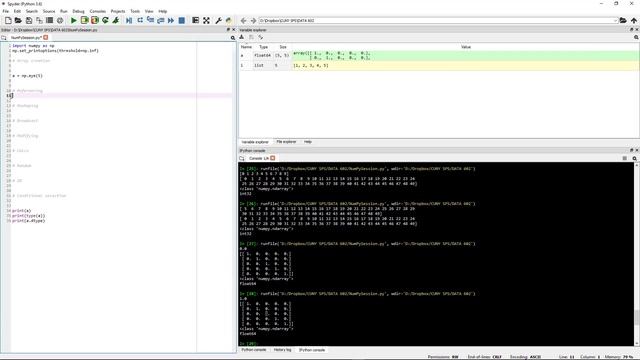This screenshot has height=360, width=640.
Task: Click the Save all files icon
Action: pos(39,20)
